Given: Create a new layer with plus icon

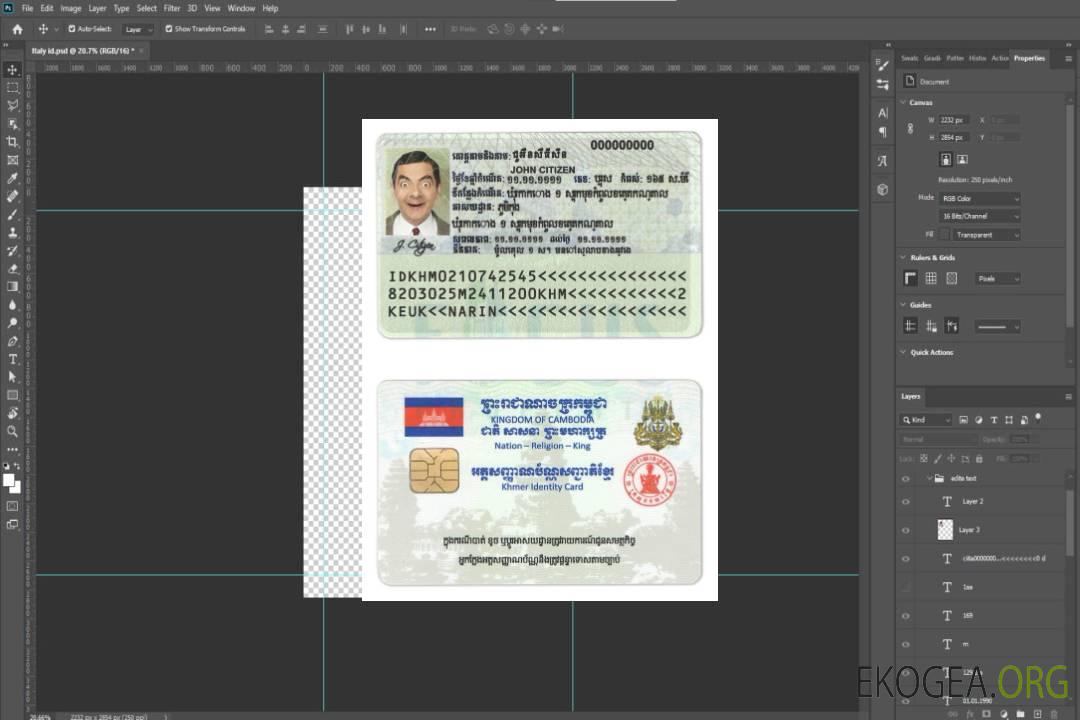Looking at the screenshot, I should (1037, 714).
